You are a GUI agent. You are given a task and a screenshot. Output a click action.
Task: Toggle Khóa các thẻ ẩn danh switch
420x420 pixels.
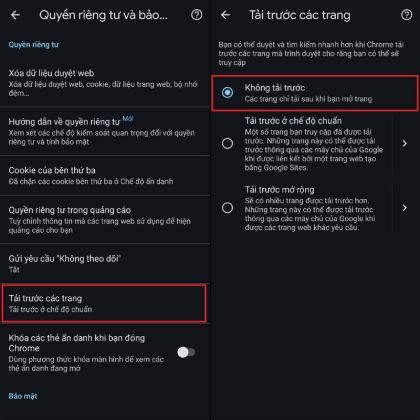[x=186, y=352]
